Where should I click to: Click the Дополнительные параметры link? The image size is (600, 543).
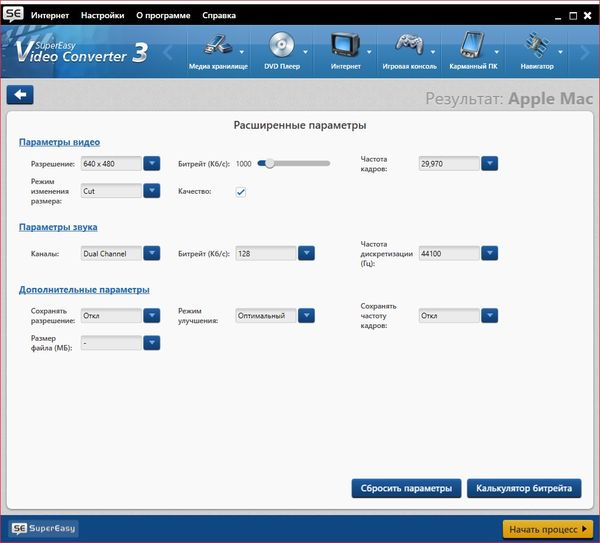click(84, 290)
